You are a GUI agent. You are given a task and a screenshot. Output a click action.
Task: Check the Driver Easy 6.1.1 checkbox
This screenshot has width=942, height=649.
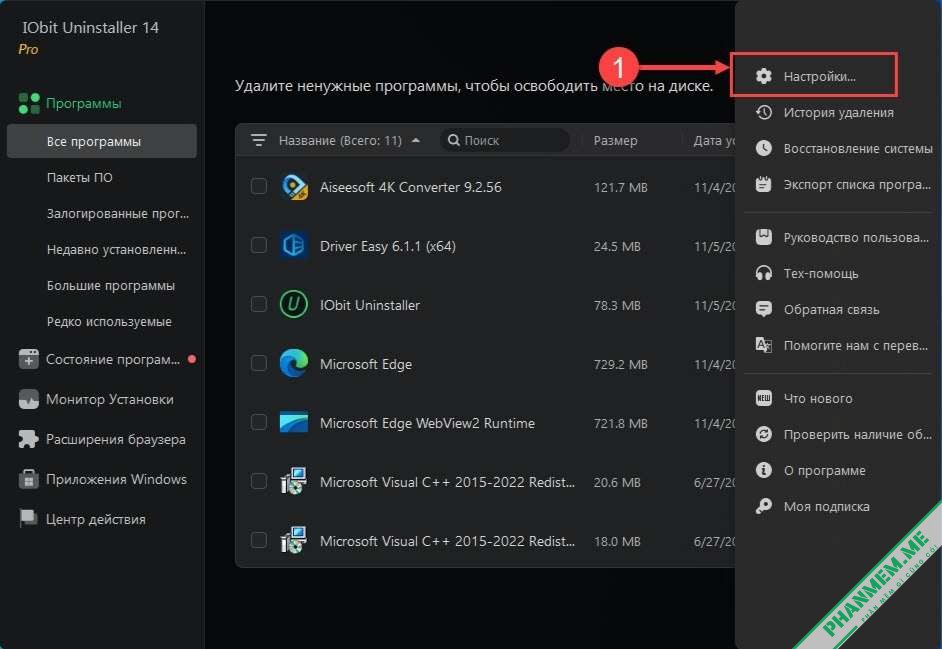[x=259, y=245]
